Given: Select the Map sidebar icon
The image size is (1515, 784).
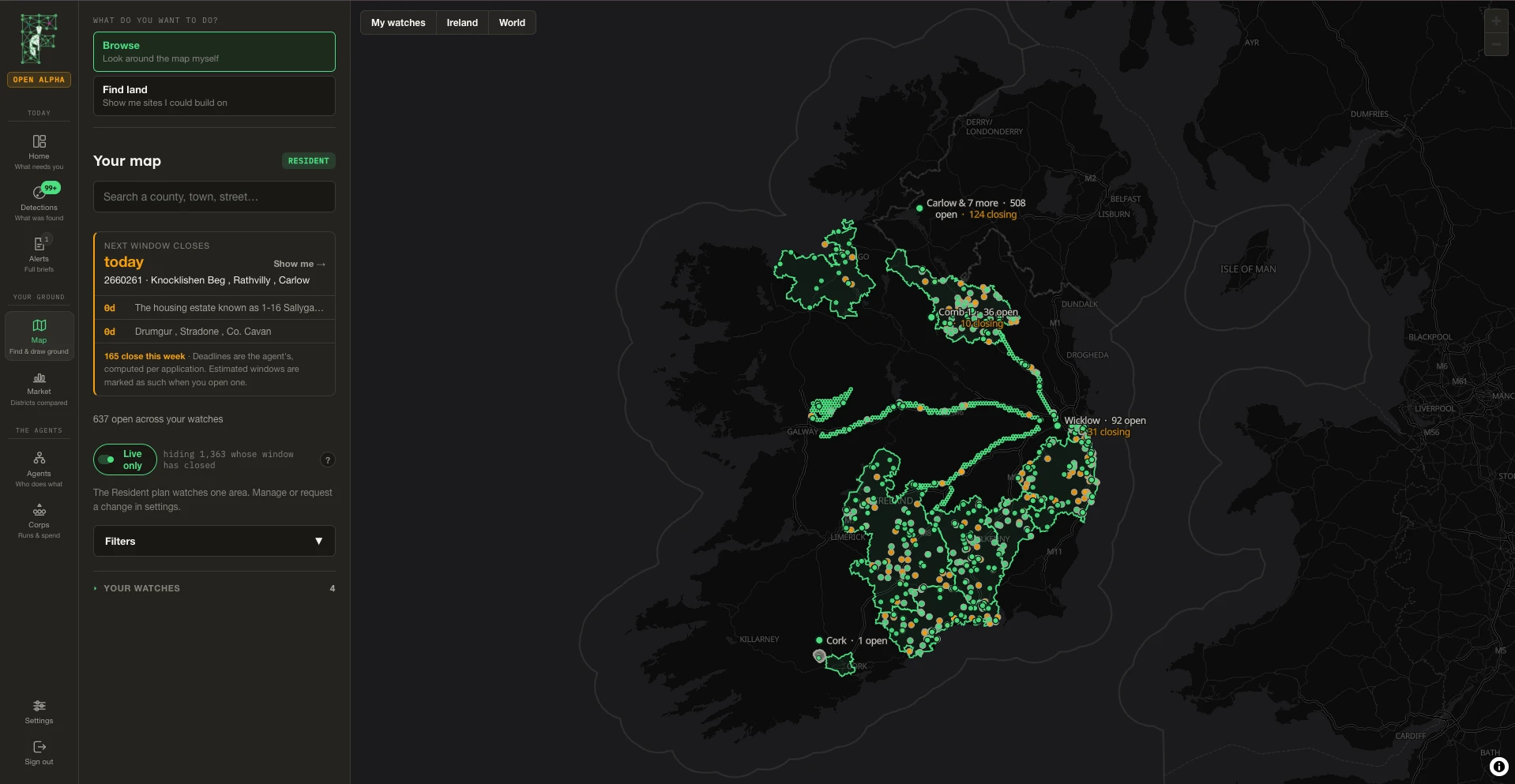Looking at the screenshot, I should (39, 336).
